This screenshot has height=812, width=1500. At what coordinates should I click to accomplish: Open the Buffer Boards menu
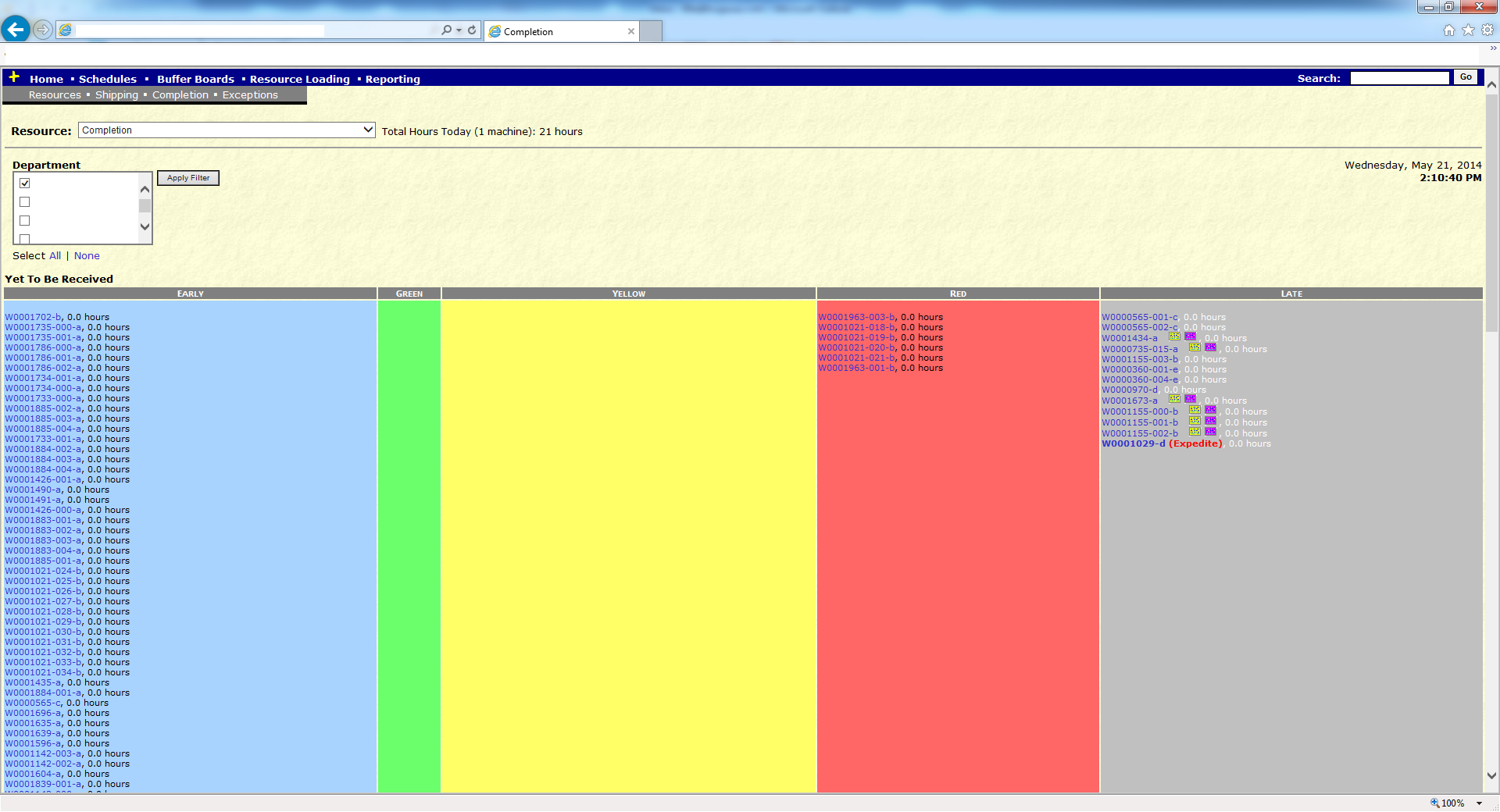point(195,79)
